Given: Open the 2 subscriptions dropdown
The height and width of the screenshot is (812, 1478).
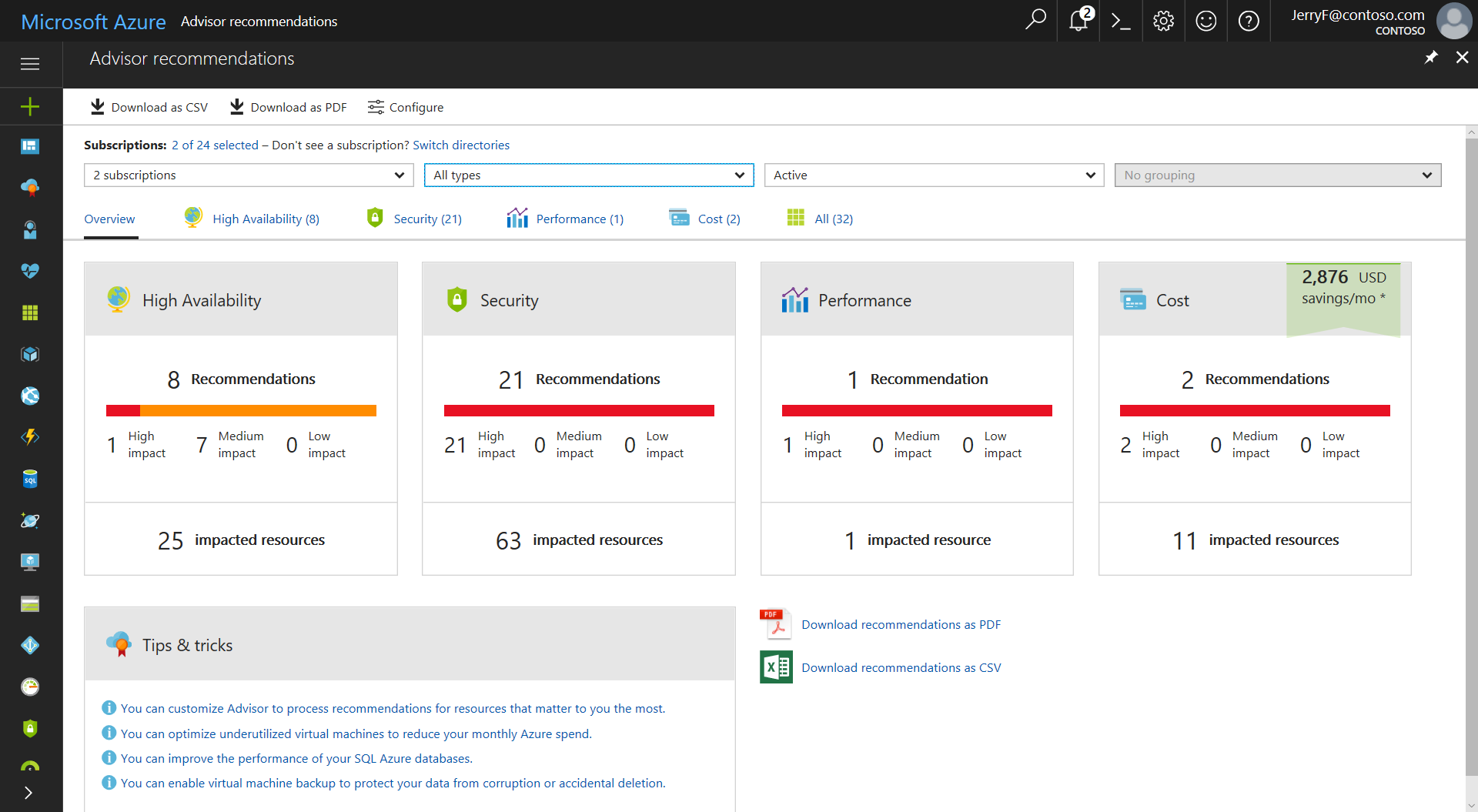Looking at the screenshot, I should pyautogui.click(x=248, y=175).
